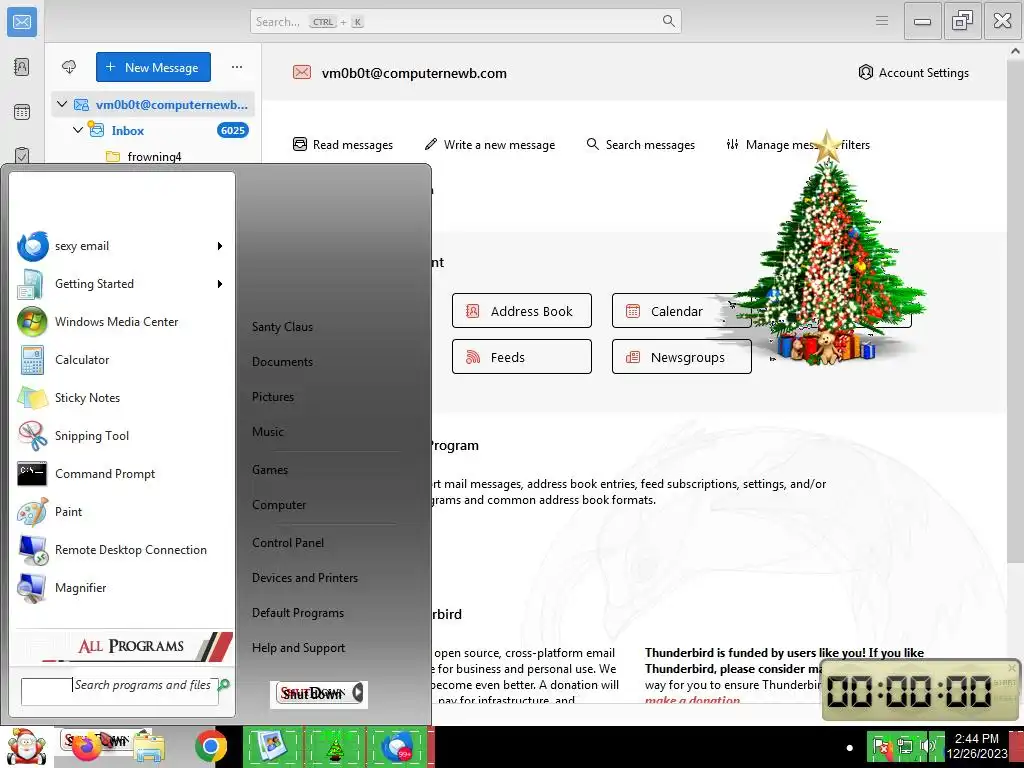Open Pictures from the Start menu
1024x768 pixels.
click(x=273, y=397)
